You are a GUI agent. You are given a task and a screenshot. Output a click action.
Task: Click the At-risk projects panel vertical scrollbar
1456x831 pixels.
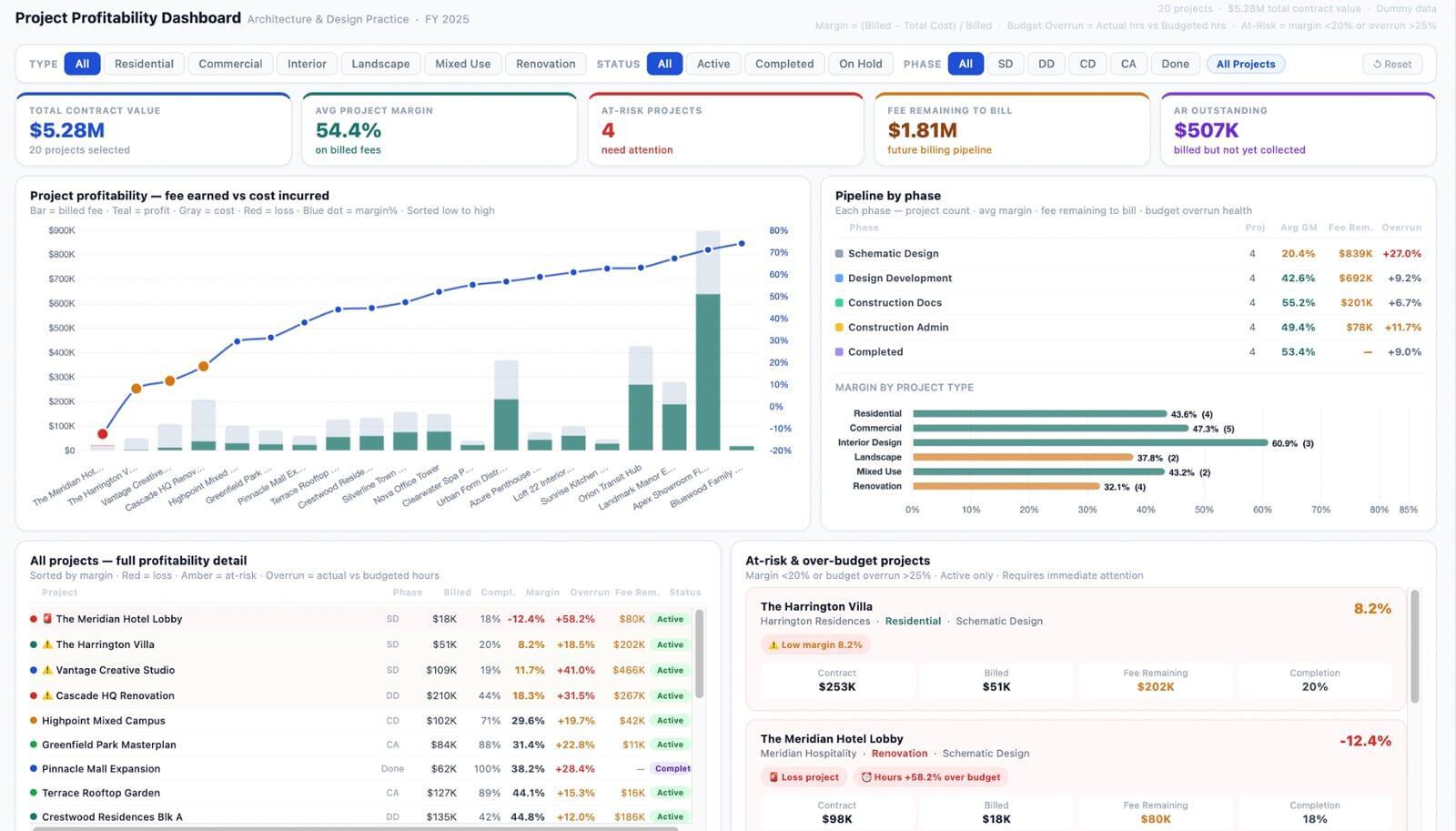coord(1414,646)
